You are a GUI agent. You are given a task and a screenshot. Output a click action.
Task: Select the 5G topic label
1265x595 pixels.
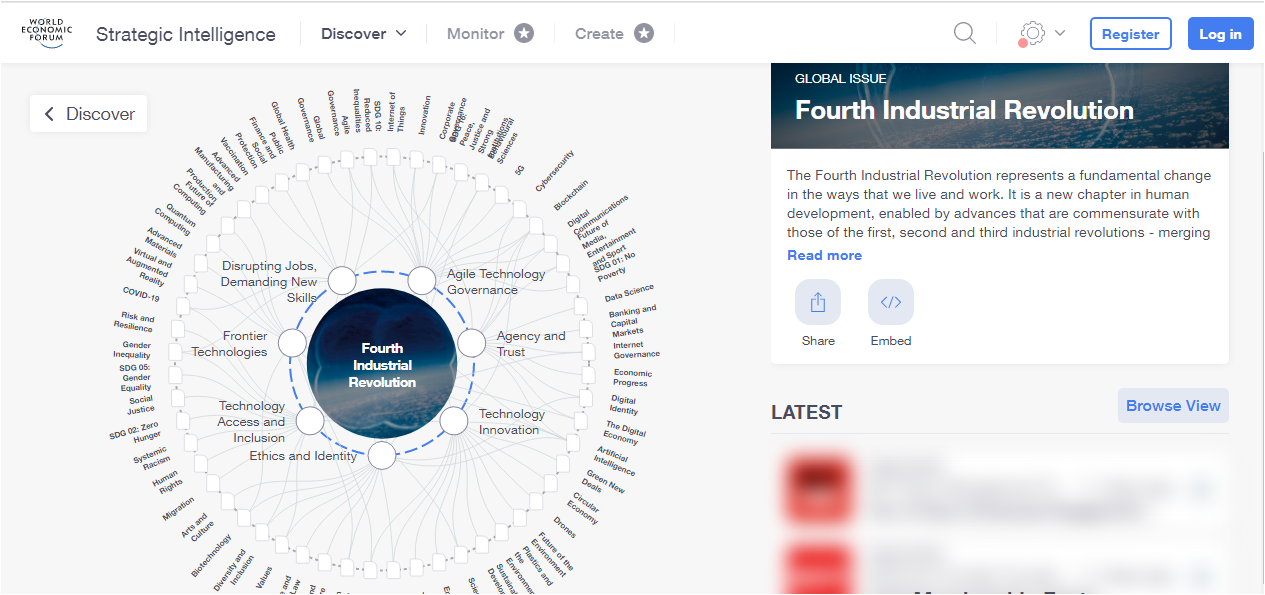[518, 171]
